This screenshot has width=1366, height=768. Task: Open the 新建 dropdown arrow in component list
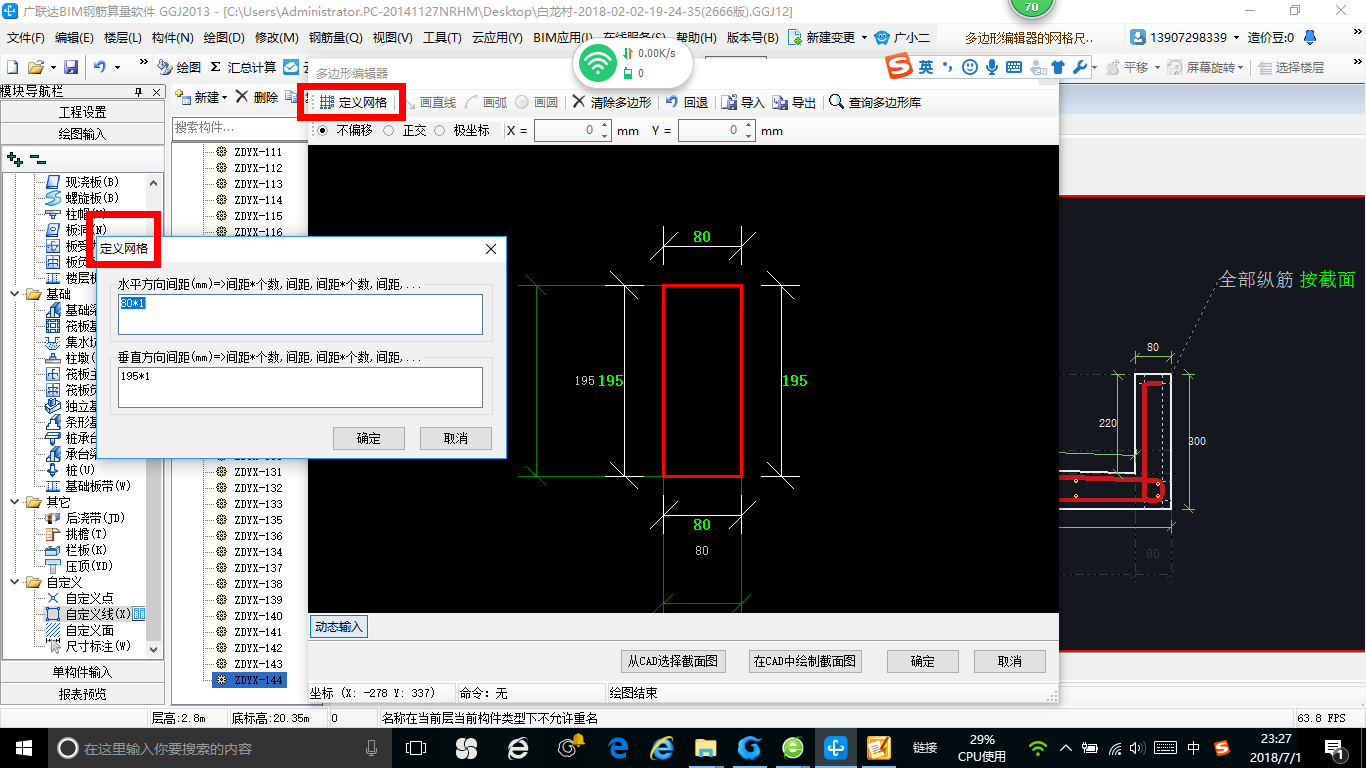(x=225, y=98)
